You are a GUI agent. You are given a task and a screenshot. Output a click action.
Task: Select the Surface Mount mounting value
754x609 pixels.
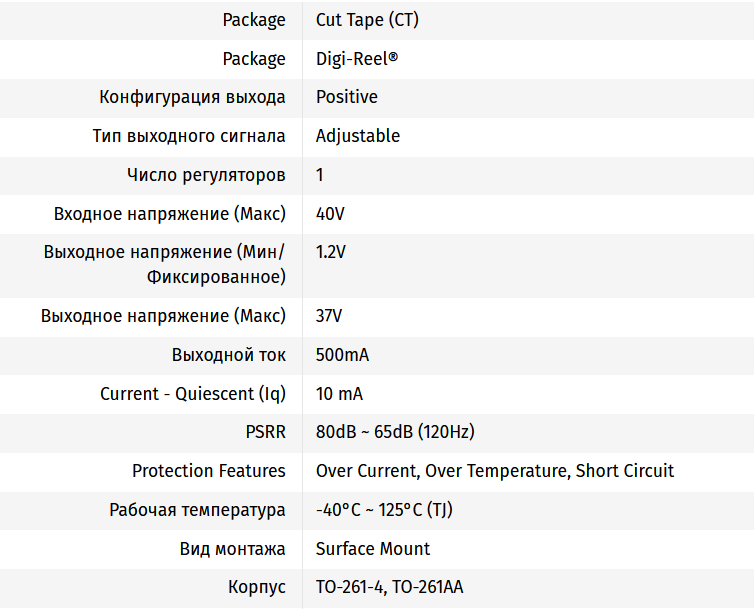372,549
